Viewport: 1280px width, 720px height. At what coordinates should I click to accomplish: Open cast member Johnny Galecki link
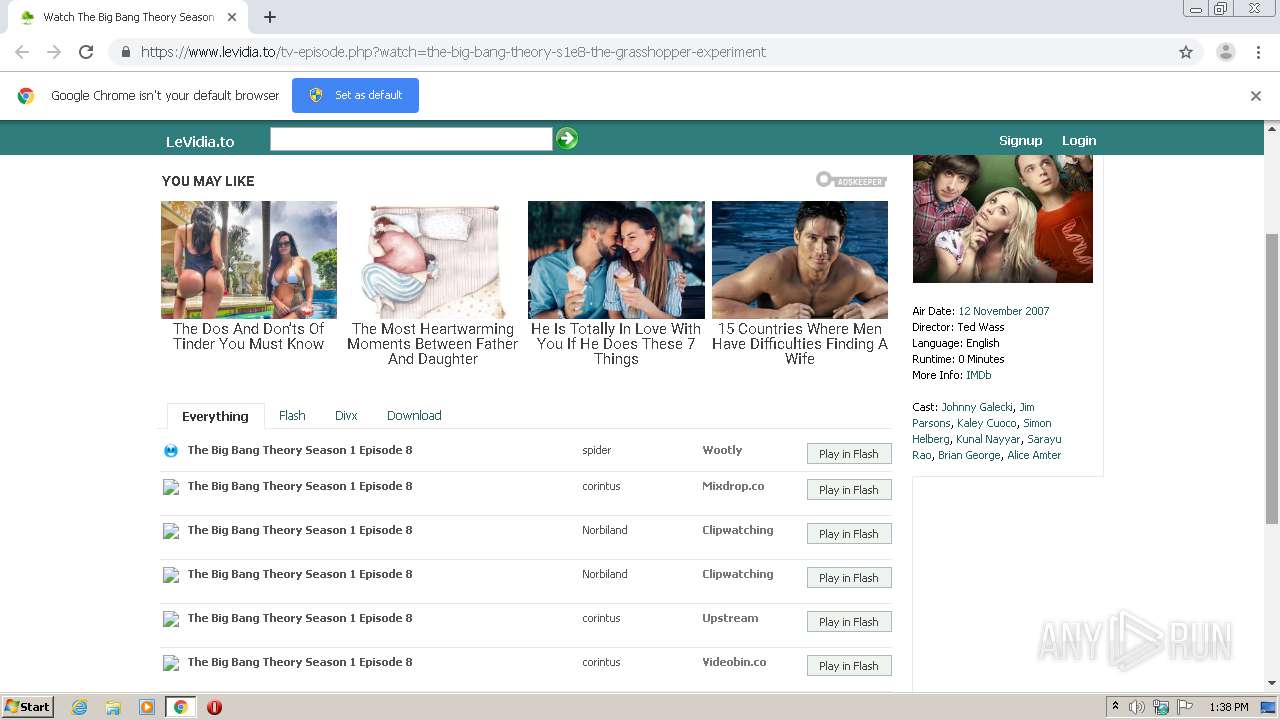(977, 407)
